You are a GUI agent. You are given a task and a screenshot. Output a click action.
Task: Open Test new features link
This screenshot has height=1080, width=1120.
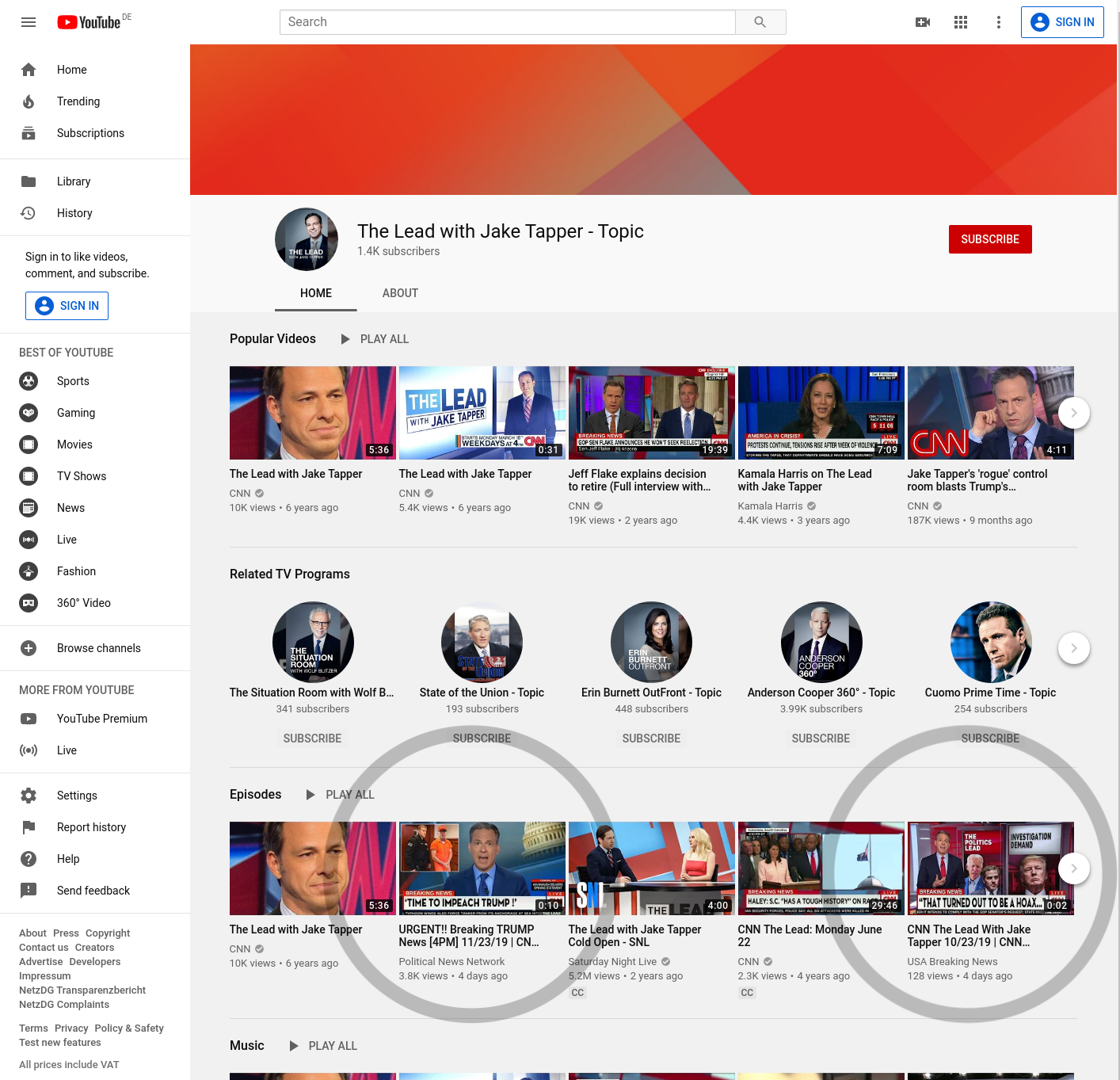60,1043
